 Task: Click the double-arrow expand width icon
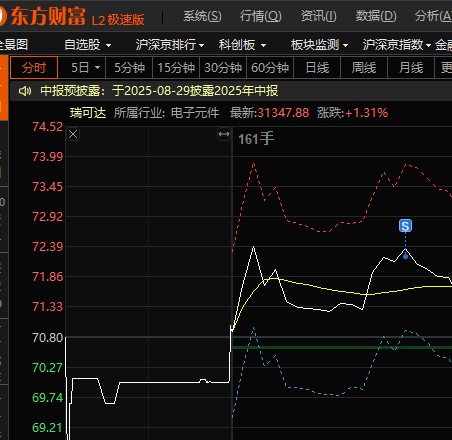pos(224,134)
